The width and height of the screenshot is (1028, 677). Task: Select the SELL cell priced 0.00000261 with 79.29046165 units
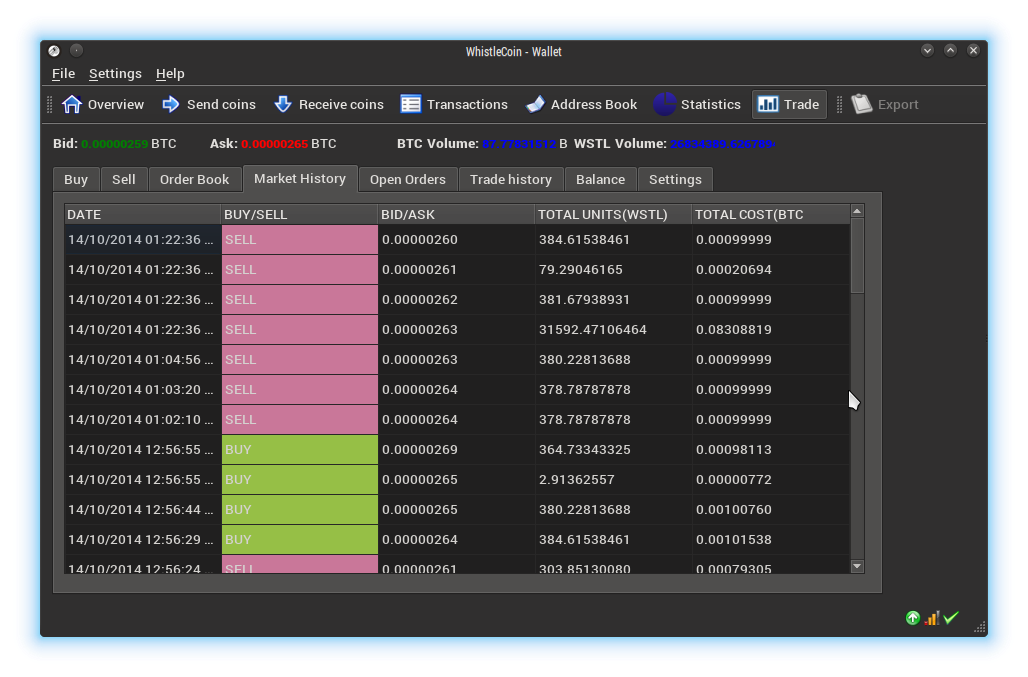click(300, 270)
